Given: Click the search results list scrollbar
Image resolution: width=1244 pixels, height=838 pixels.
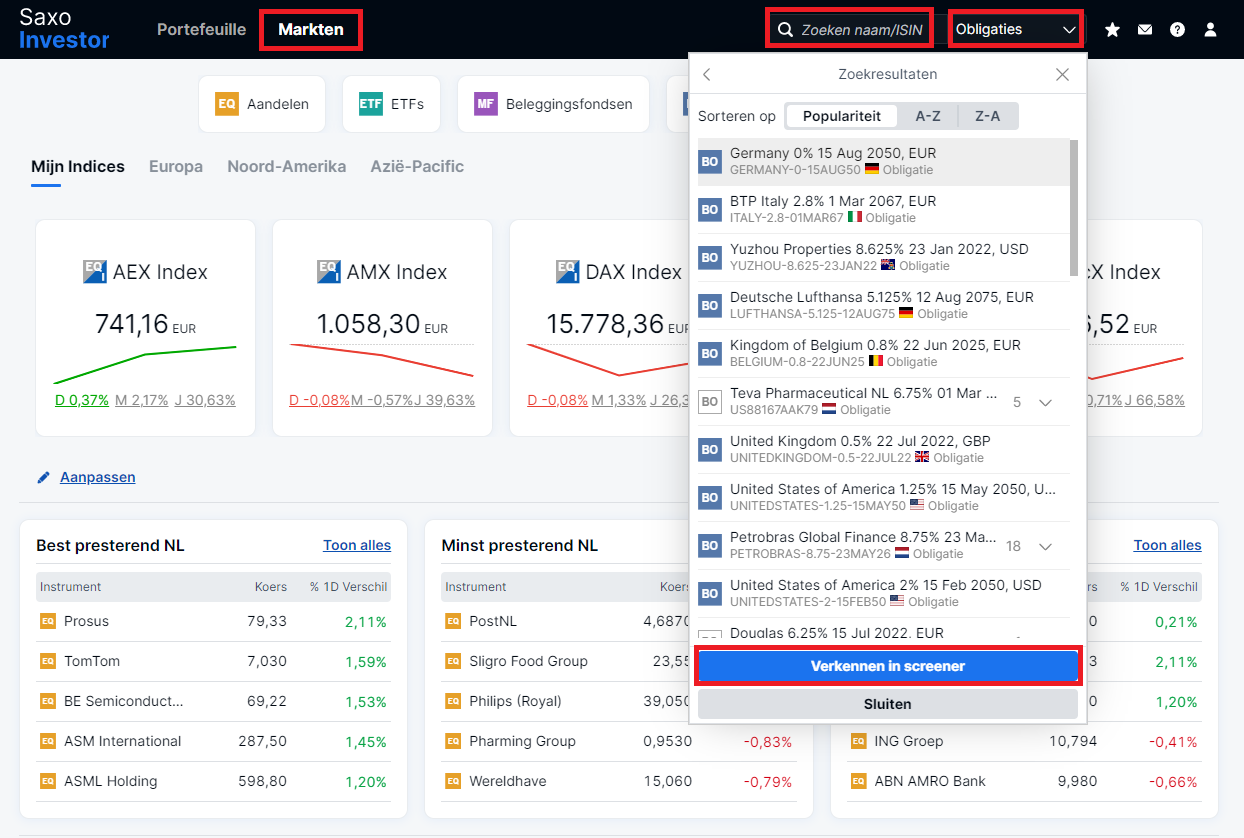Looking at the screenshot, I should coord(1074,208).
